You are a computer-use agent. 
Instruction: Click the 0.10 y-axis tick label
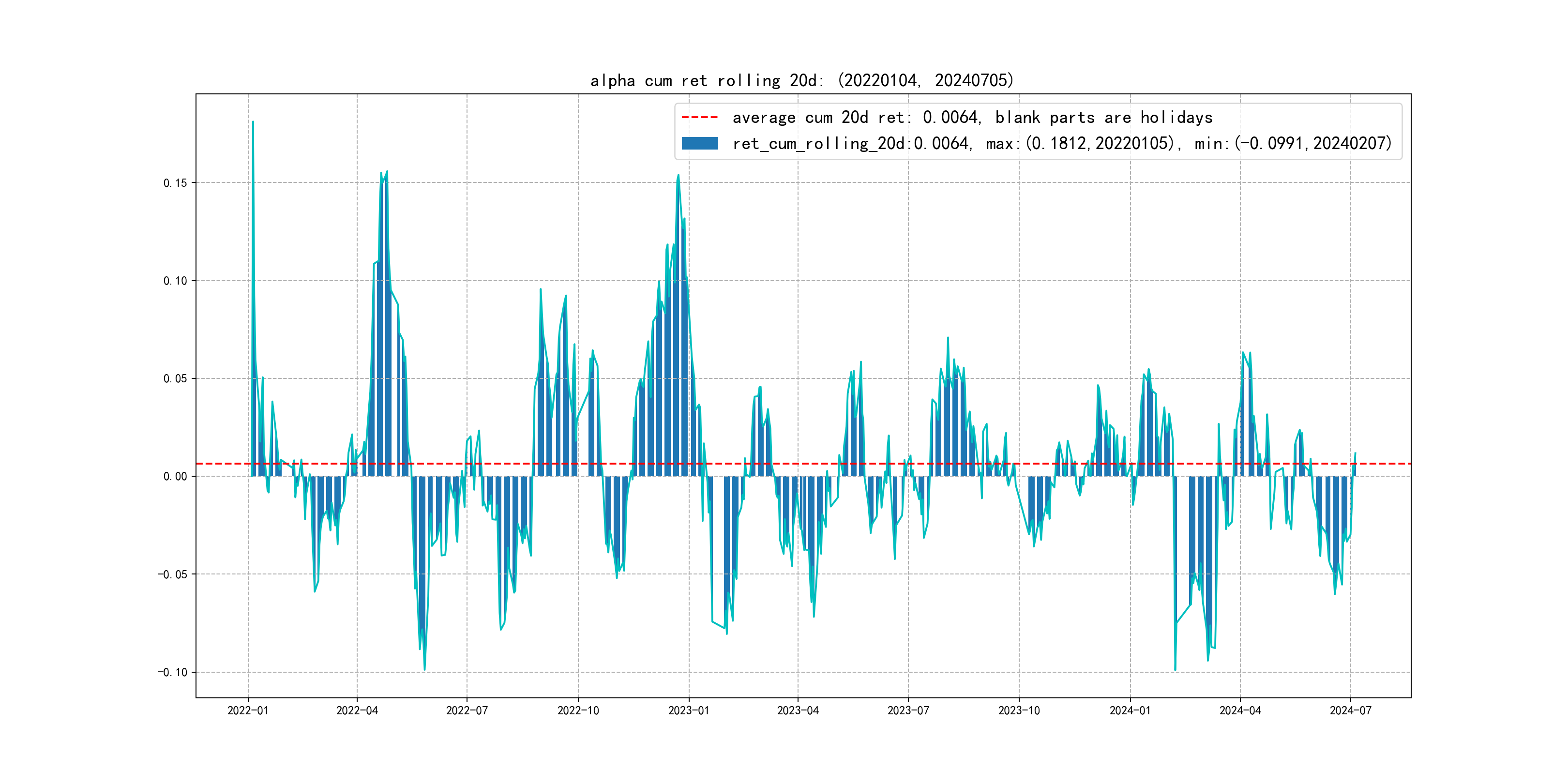click(175, 281)
